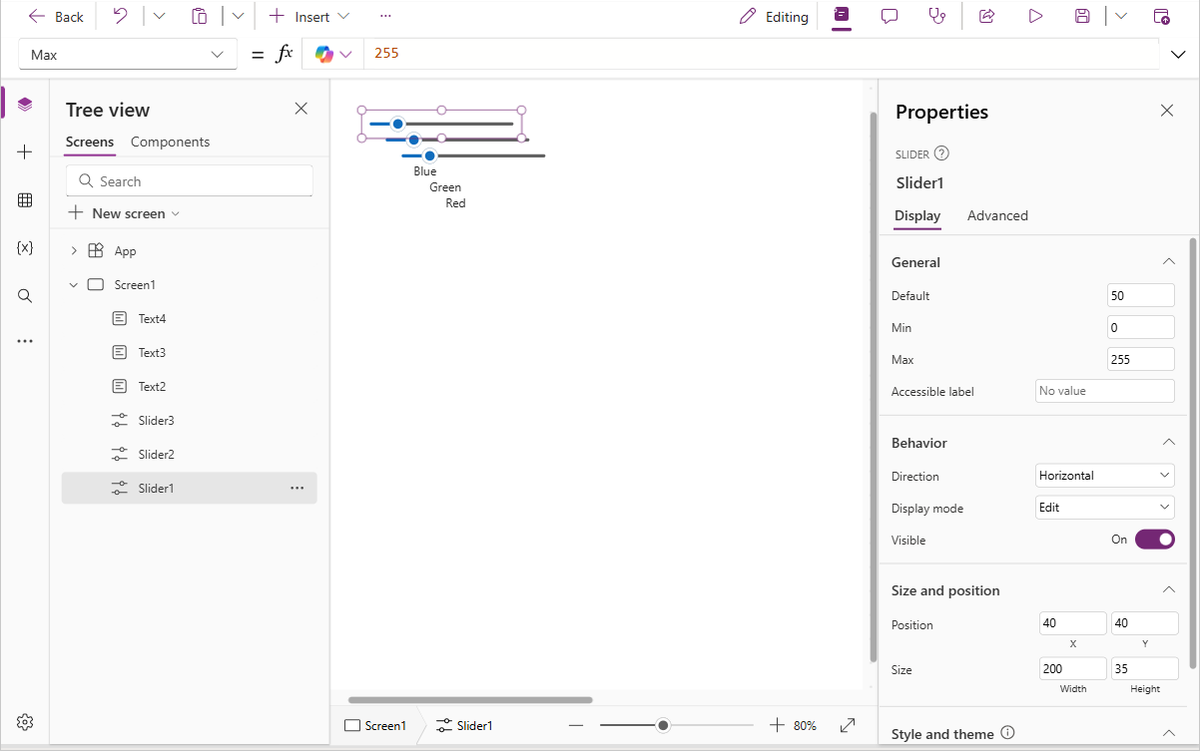Image resolution: width=1200 pixels, height=751 pixels.
Task: Open the Settings gear icon
Action: click(25, 722)
